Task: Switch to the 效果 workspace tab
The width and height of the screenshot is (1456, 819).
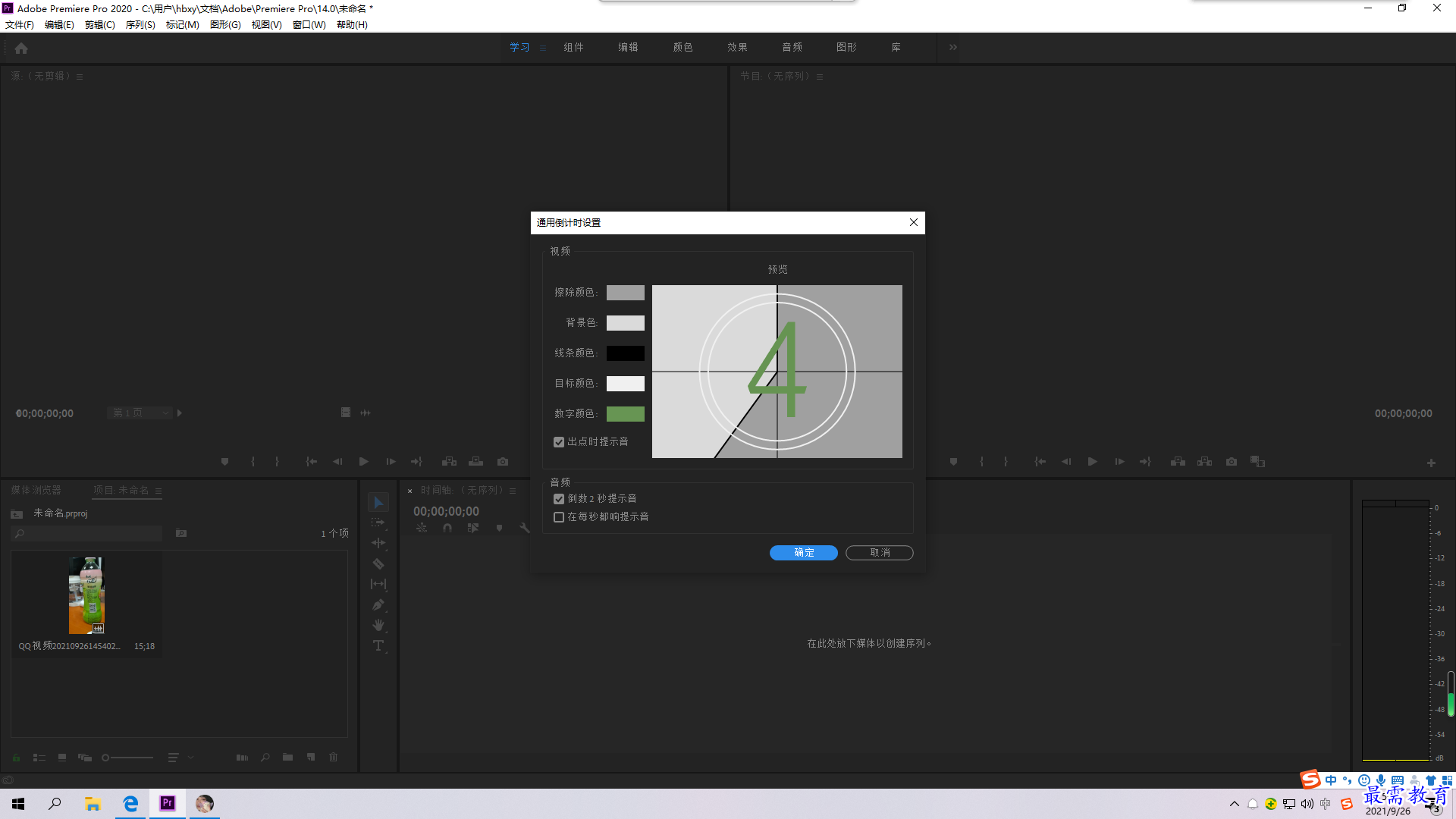Action: point(737,47)
